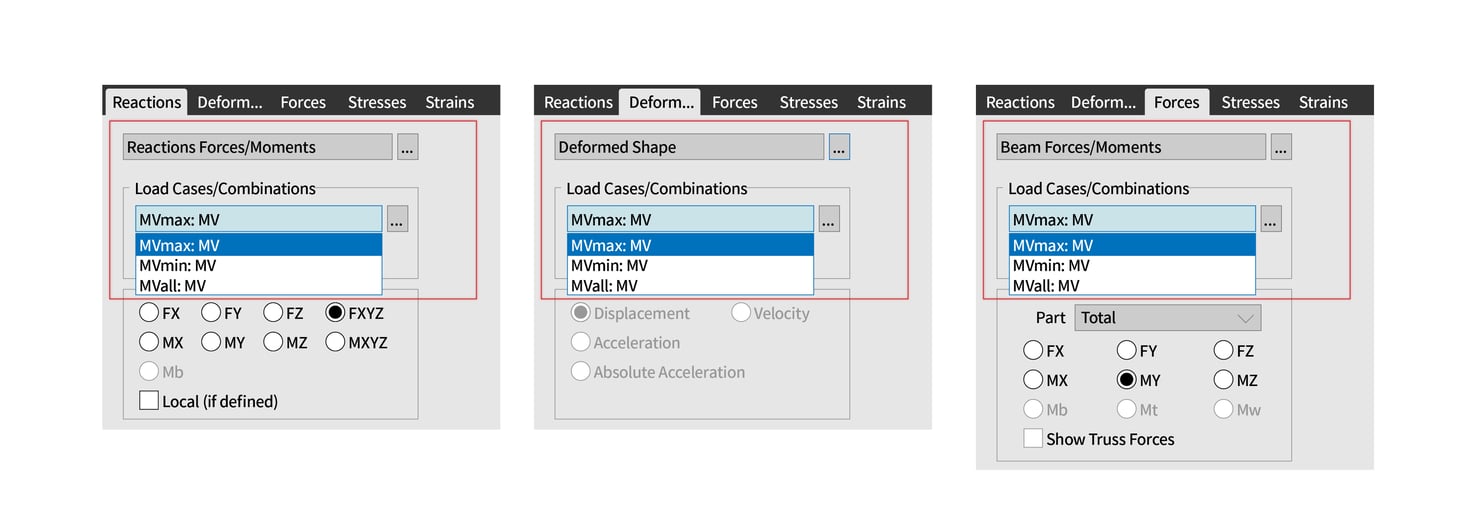This screenshot has width=1468, height=520.
Task: Click ellipsis button beside Deformed Shape field
Action: point(839,147)
